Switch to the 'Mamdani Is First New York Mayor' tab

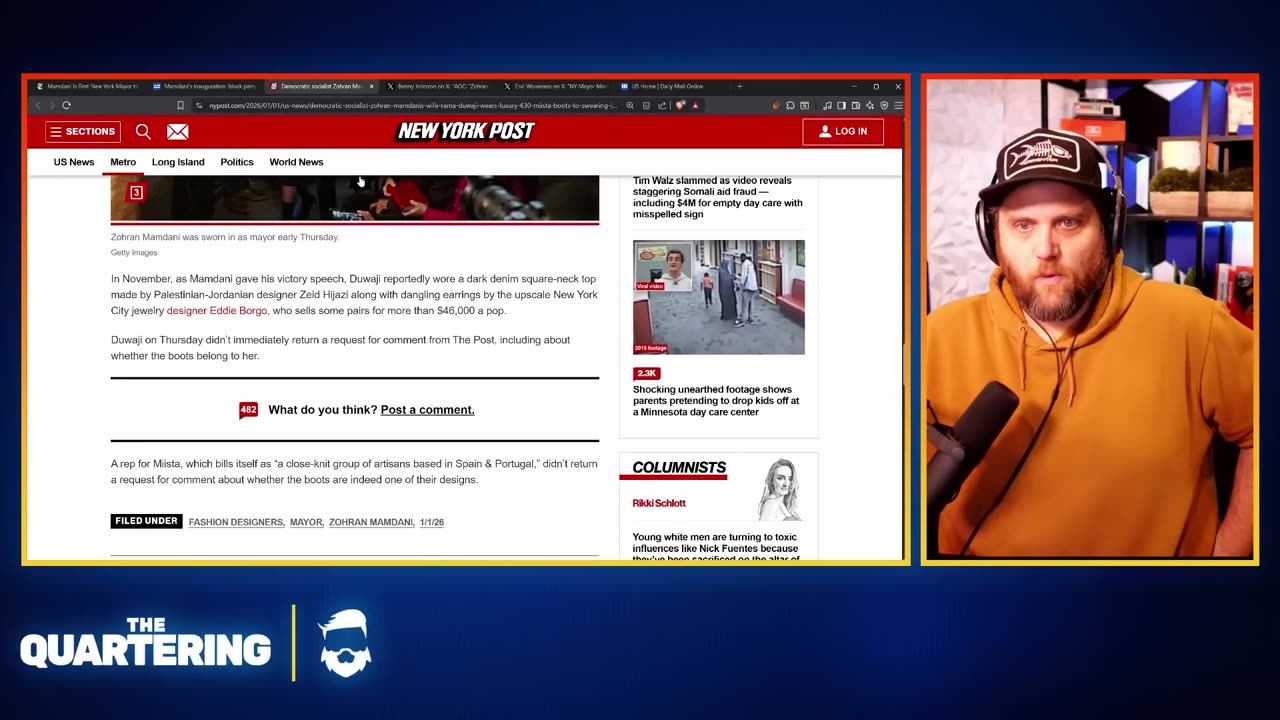pos(88,86)
